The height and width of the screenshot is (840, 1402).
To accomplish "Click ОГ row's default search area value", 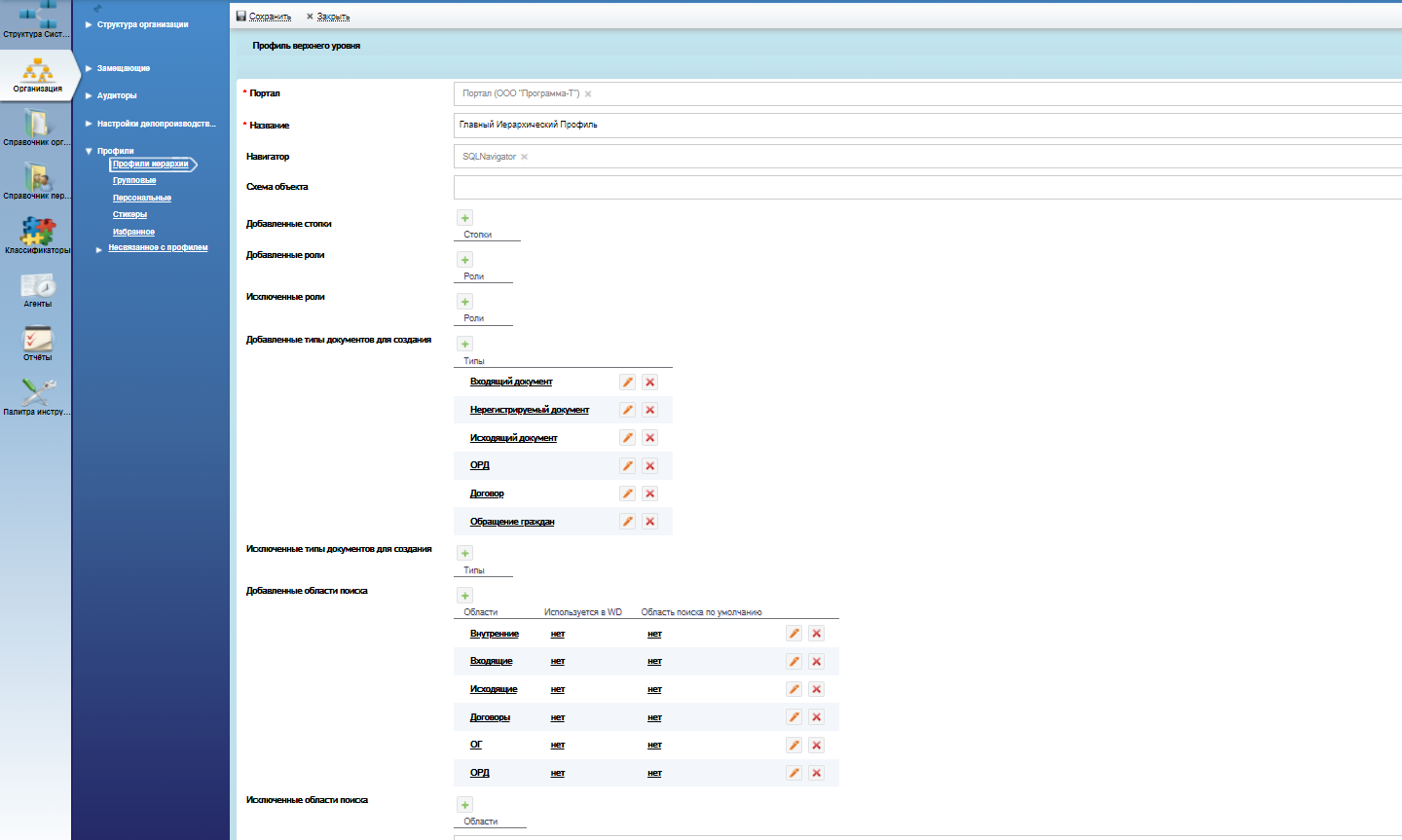I will (x=654, y=745).
